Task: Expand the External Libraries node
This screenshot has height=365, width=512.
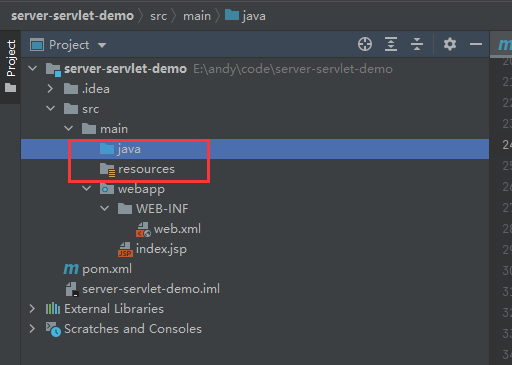Action: click(x=32, y=309)
